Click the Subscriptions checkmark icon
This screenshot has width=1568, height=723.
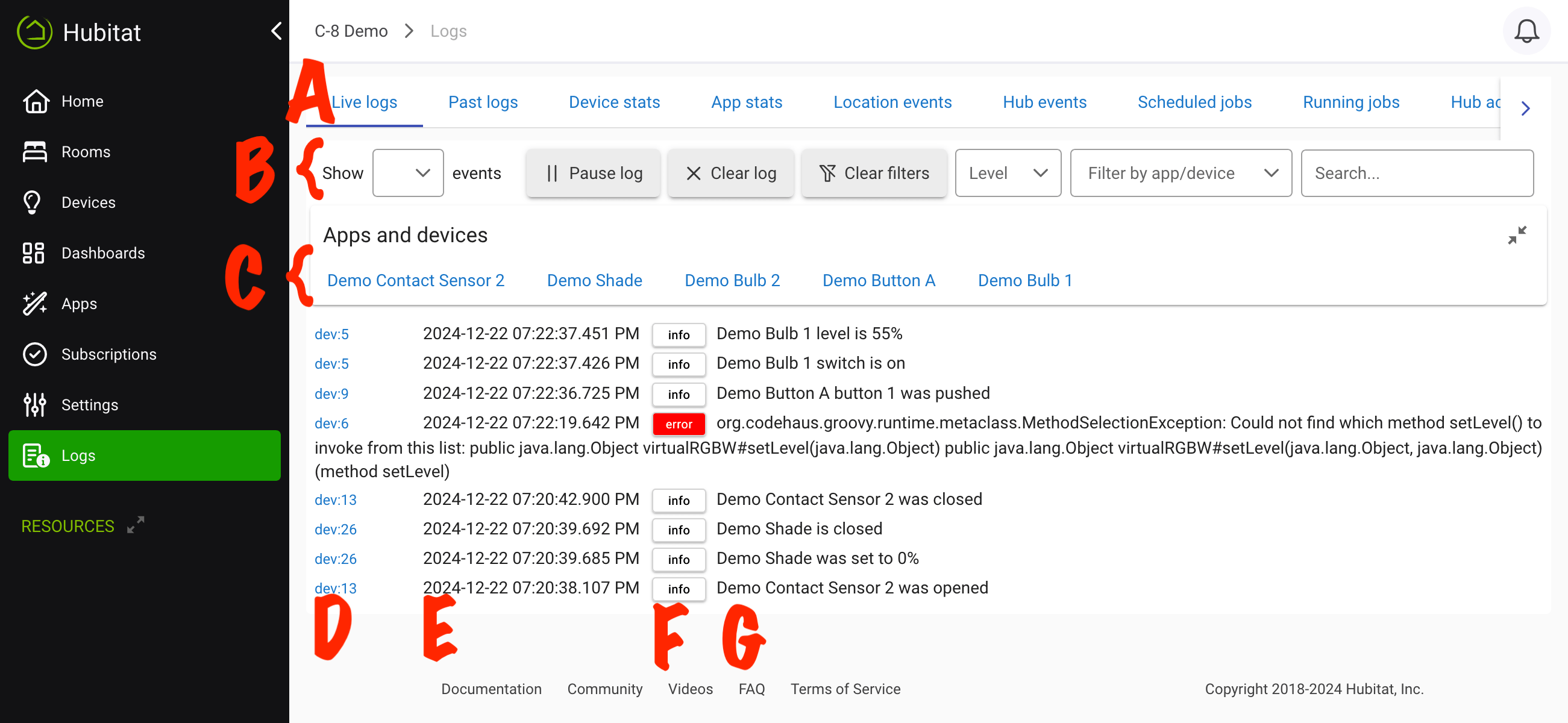coord(35,354)
